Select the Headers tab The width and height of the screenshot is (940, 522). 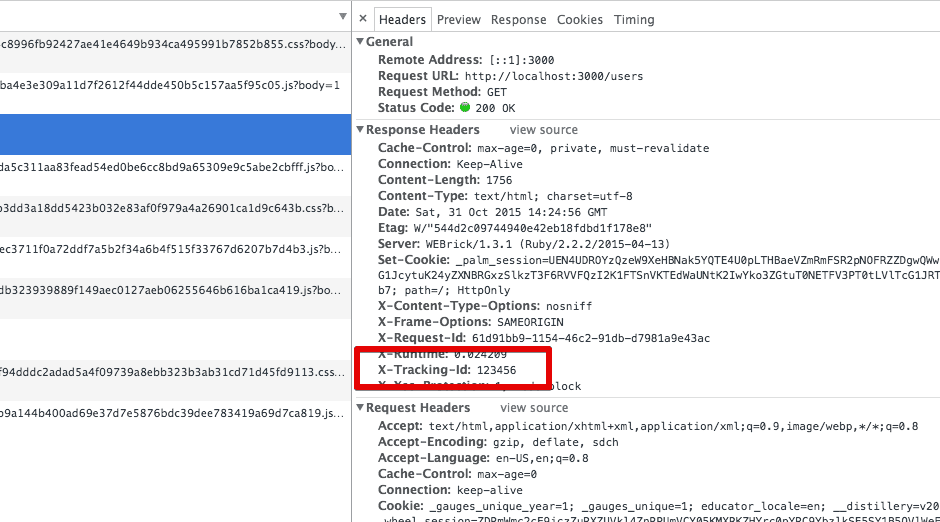pyautogui.click(x=402, y=19)
